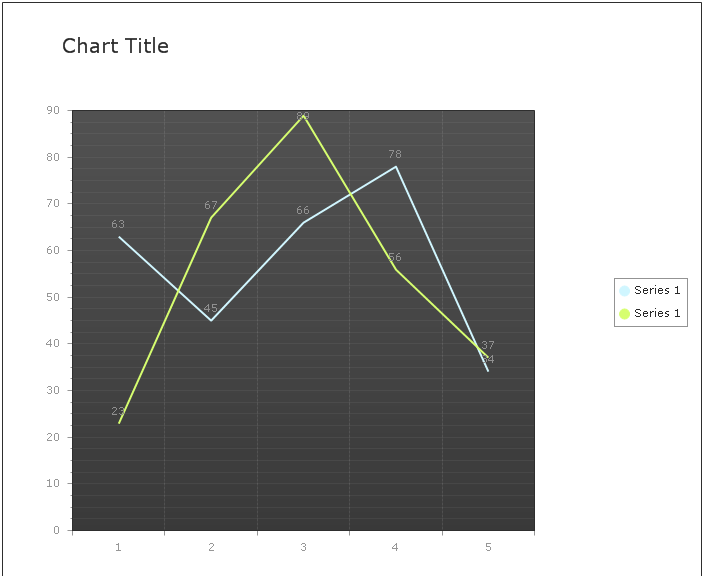Click the yellow-green legend marker circle
This screenshot has width=704, height=576.
pos(624,314)
